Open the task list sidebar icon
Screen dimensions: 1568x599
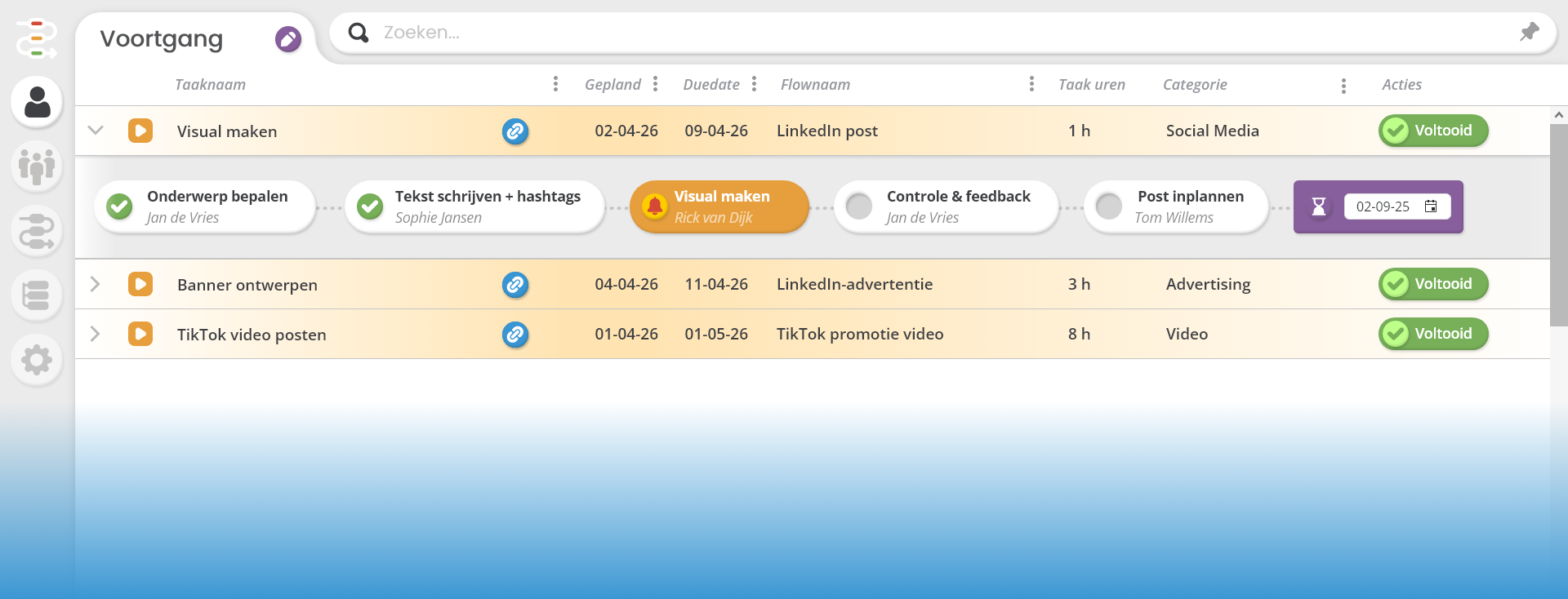click(37, 295)
